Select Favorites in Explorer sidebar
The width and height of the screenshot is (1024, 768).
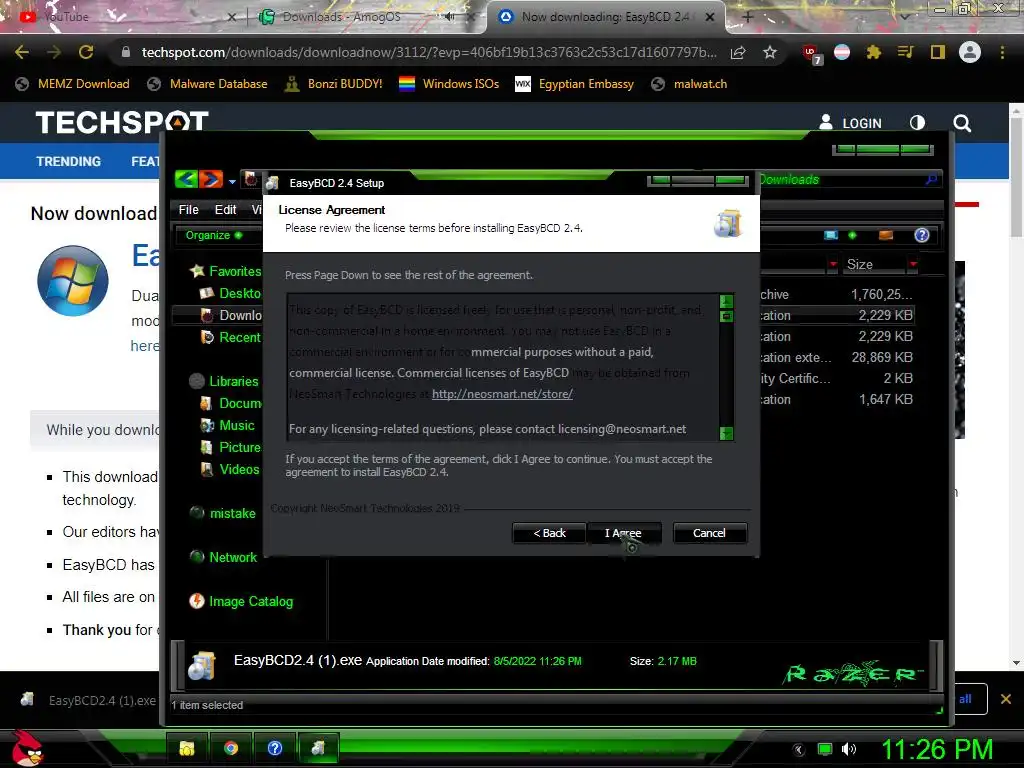pos(225,271)
